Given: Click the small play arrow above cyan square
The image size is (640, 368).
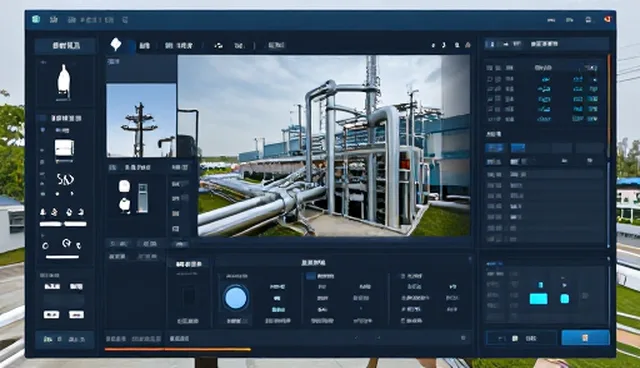Looking at the screenshot, I should point(564,285).
